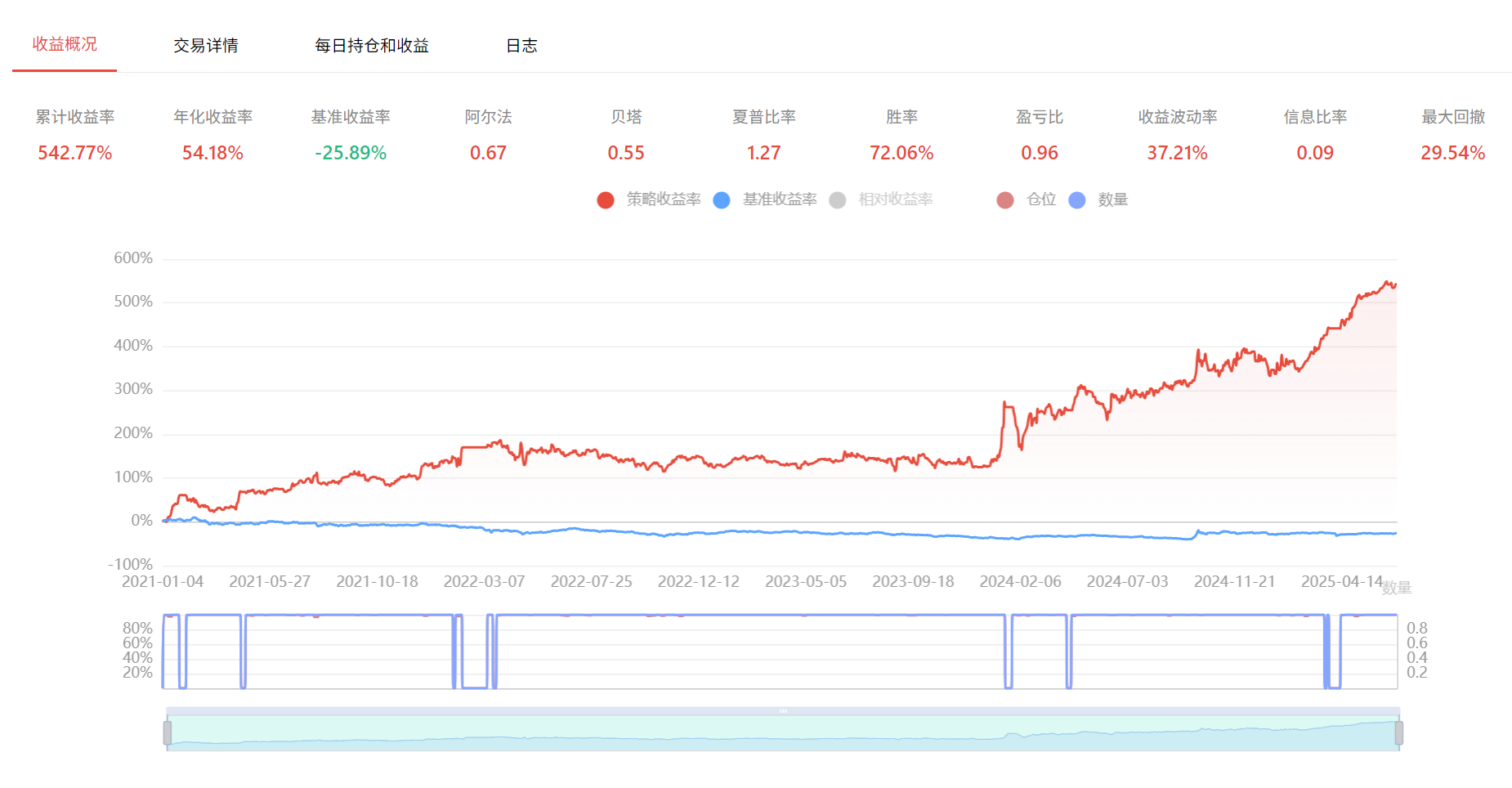Toggle the 数量 legend dot
This screenshot has width=1512, height=788.
point(1077,200)
